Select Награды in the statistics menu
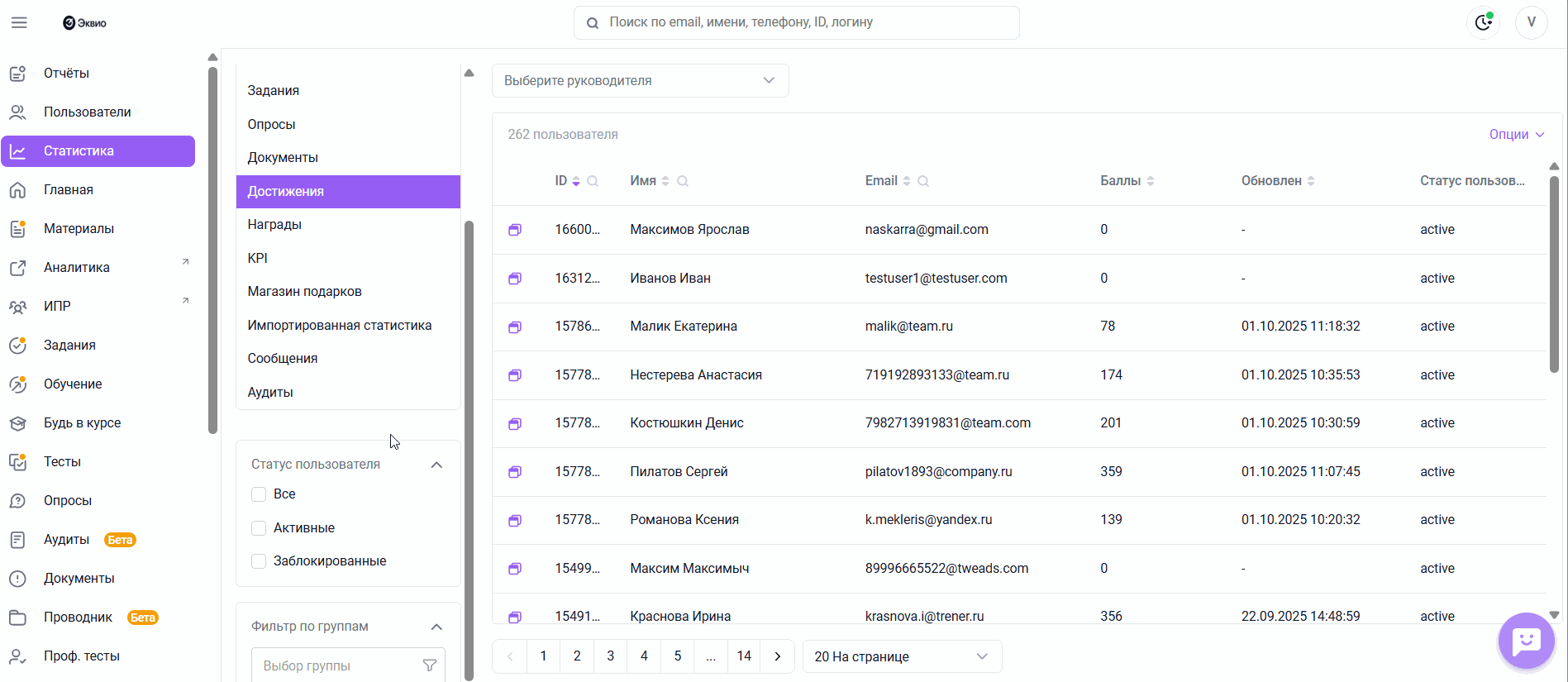The width and height of the screenshot is (1568, 682). (x=274, y=225)
